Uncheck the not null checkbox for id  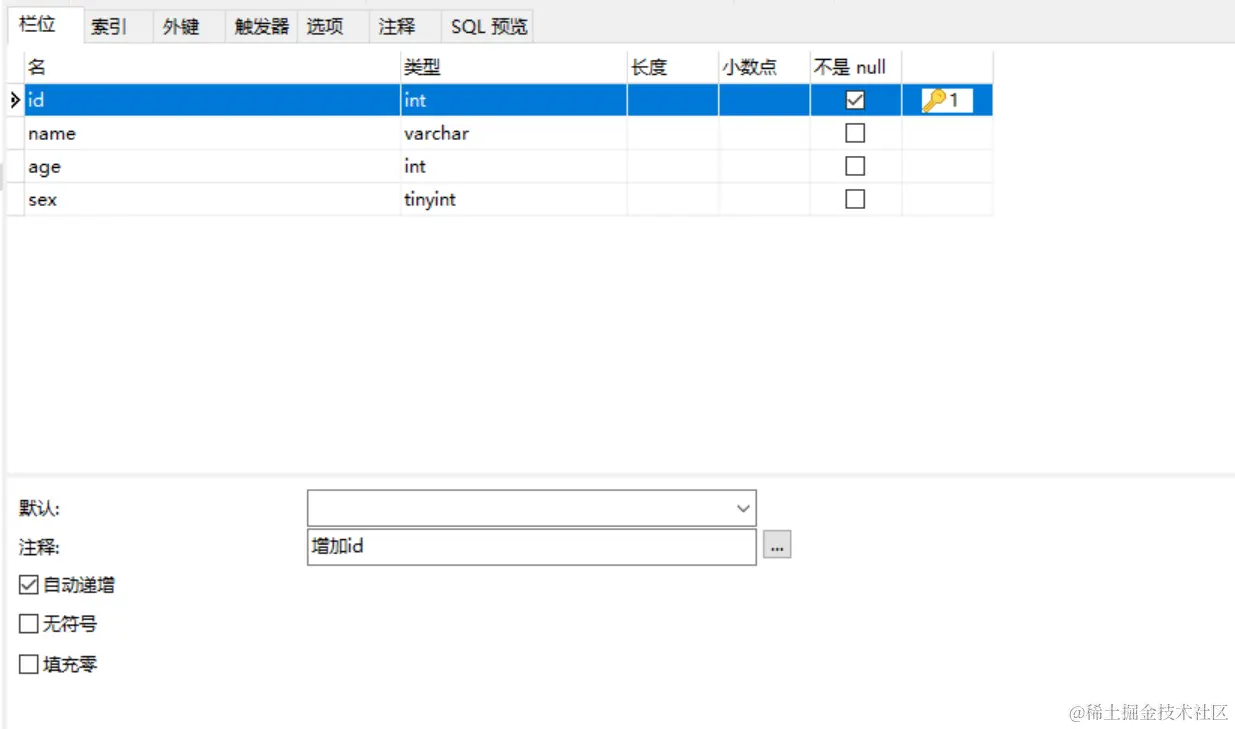[855, 100]
